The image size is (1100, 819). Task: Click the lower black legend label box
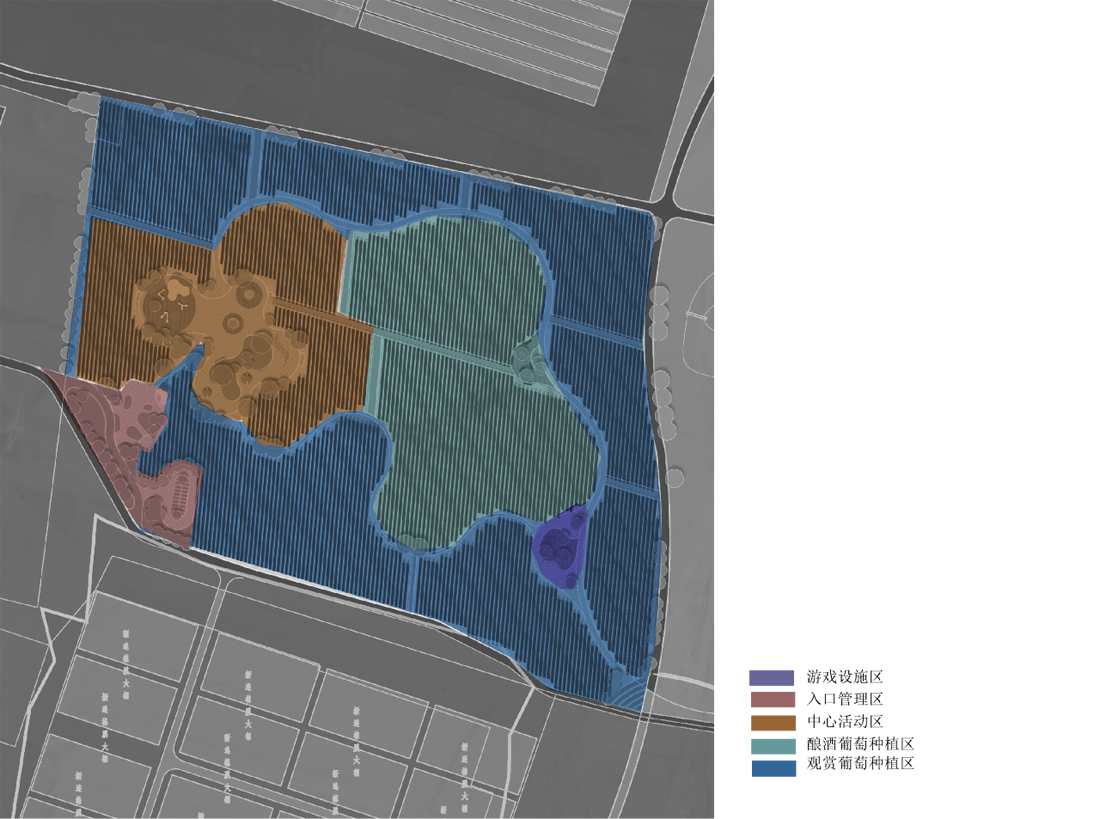858,745
